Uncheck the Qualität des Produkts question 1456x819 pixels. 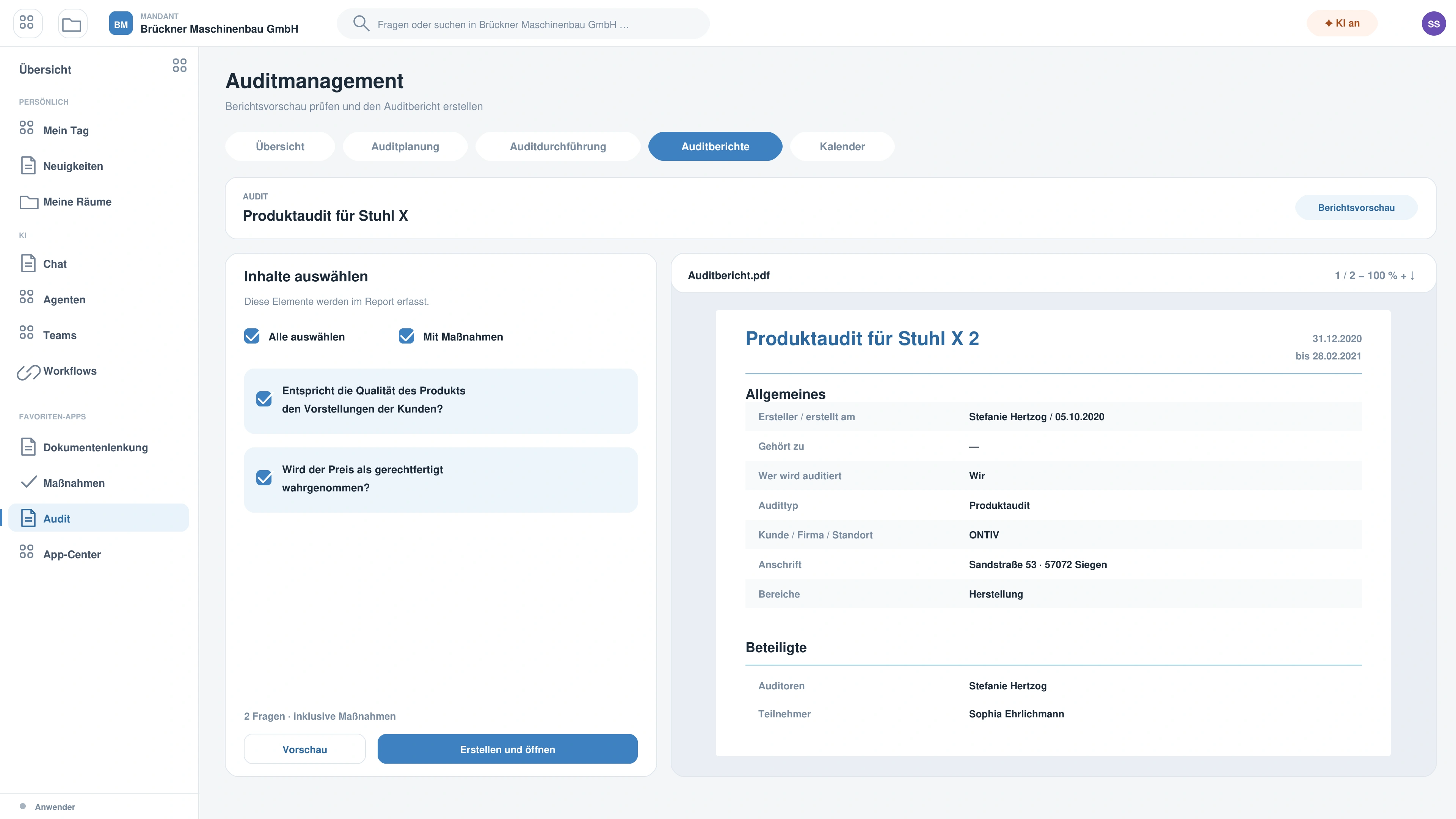(x=264, y=399)
